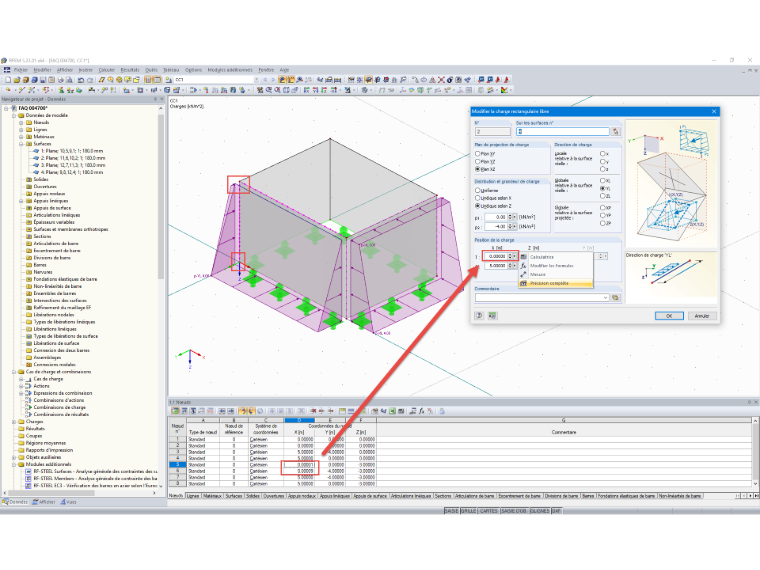Screen dimensions: 760x570
Task: Click the formula fx icon in table toolbar
Action: pyautogui.click(x=422, y=411)
